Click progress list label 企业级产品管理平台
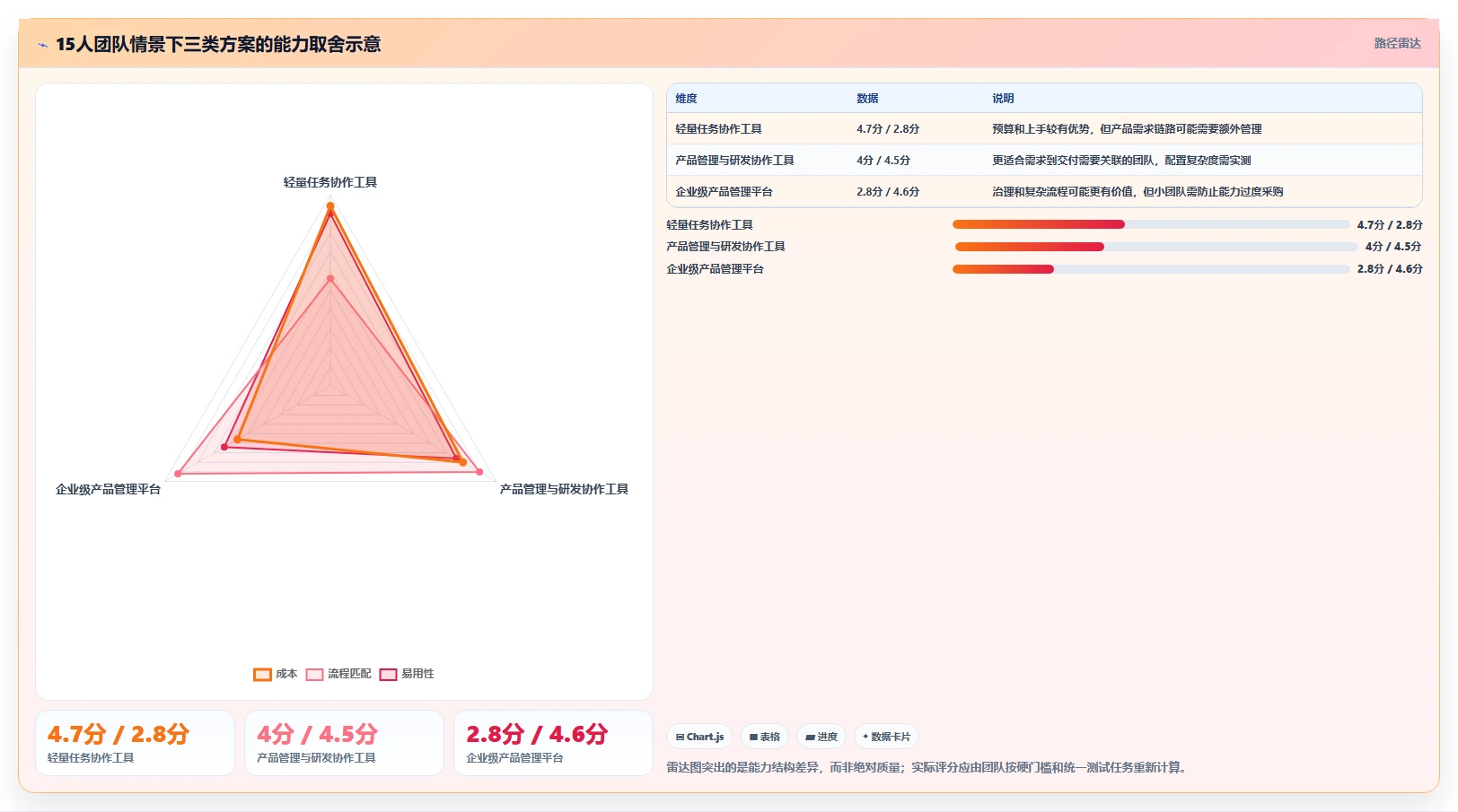This screenshot has width=1458, height=812. click(x=715, y=269)
